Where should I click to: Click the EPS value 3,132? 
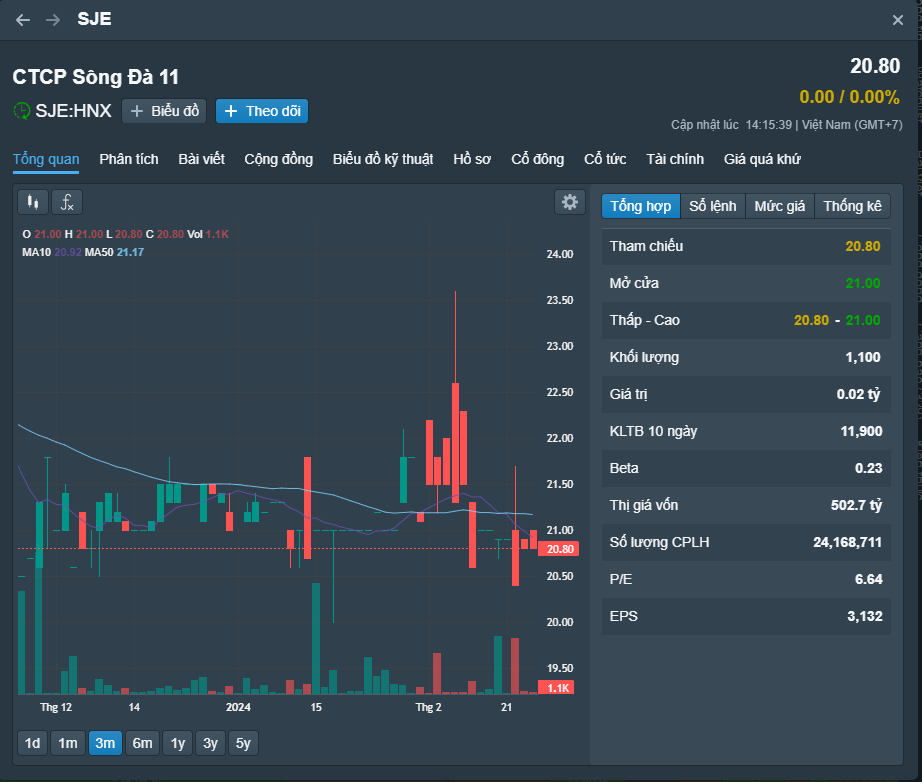864,617
